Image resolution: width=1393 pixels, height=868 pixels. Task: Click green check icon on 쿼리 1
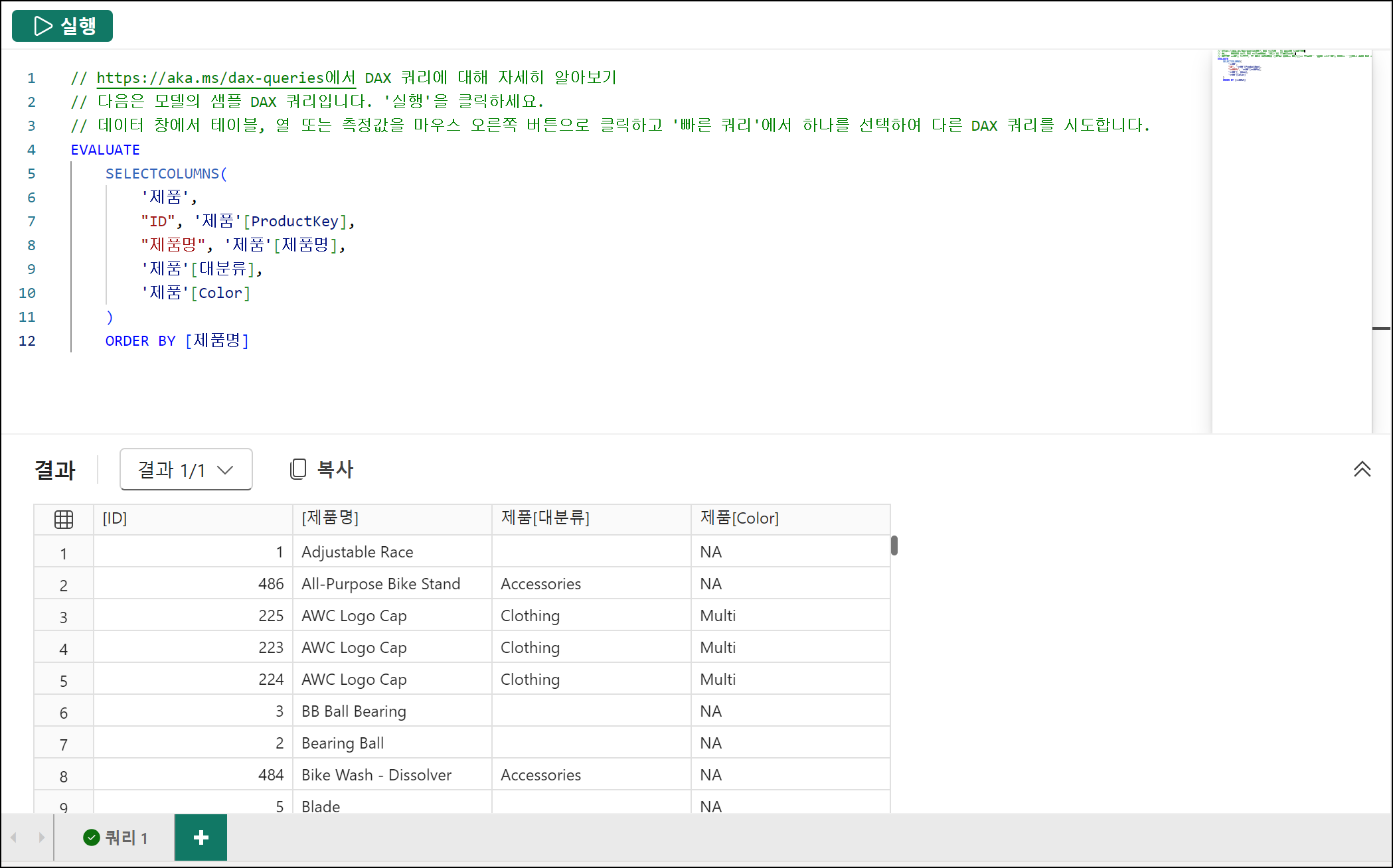click(x=92, y=837)
